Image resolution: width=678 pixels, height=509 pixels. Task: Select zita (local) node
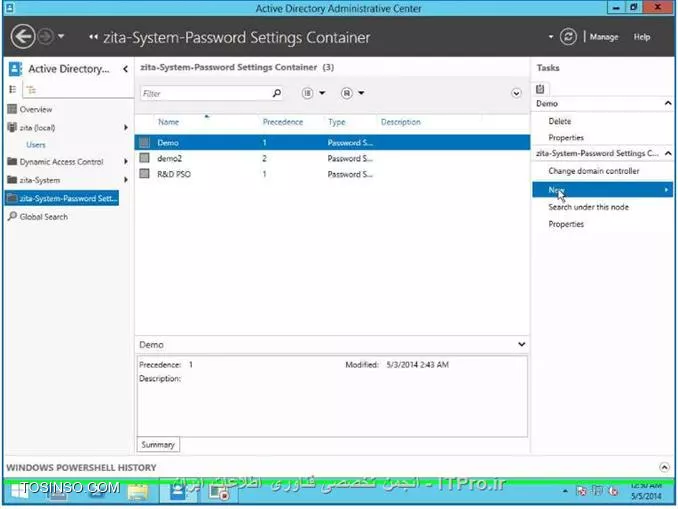37,128
